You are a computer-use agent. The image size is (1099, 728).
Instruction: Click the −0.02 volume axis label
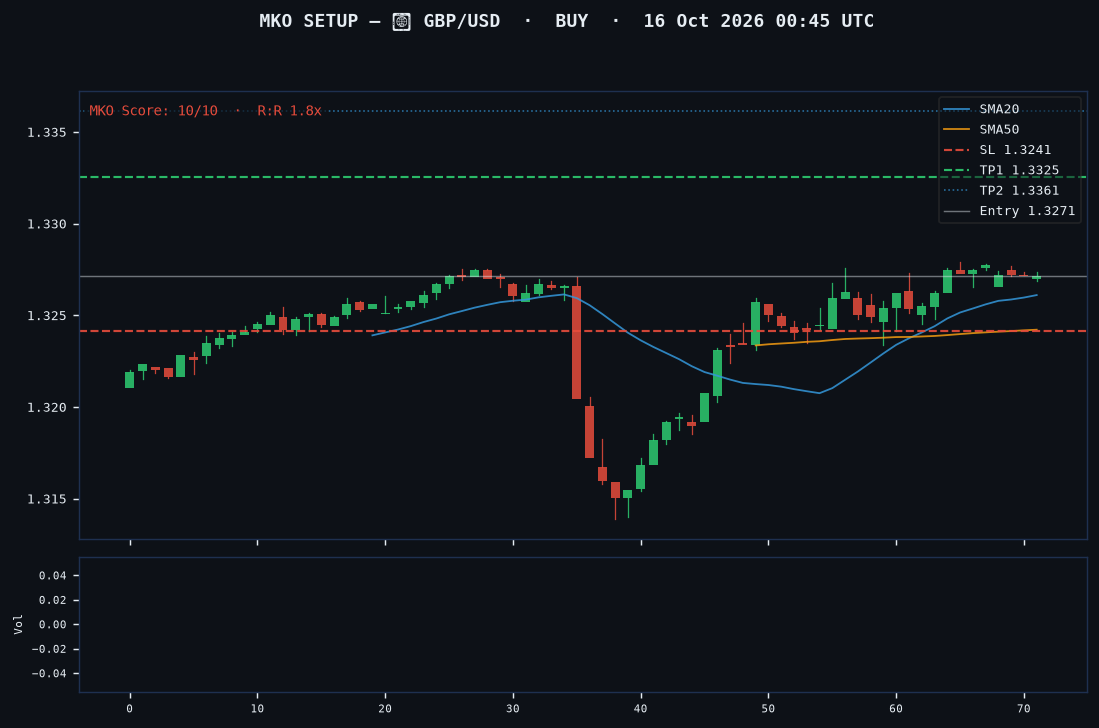tap(49, 650)
